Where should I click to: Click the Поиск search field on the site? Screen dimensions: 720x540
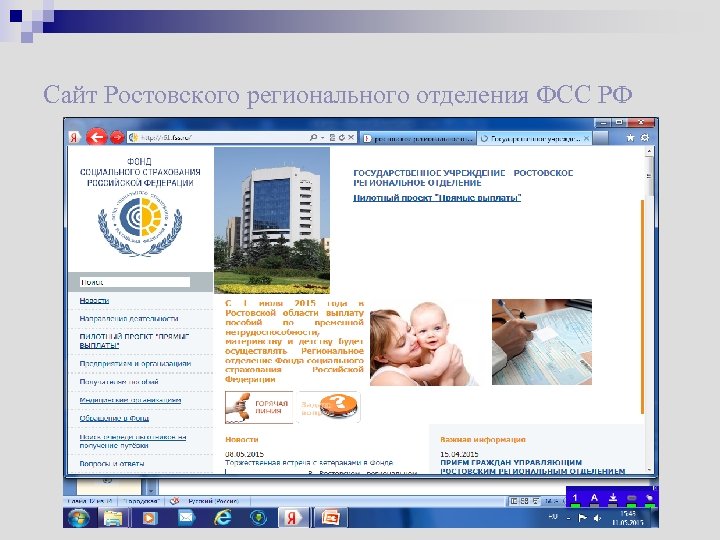(135, 282)
